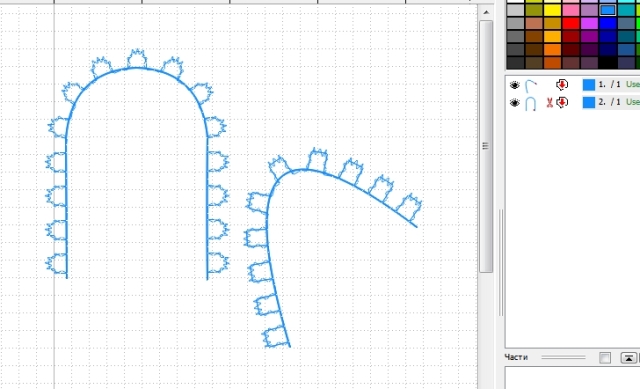The height and width of the screenshot is (389, 640).
Task: Click the scissors trim icon on object 2
Action: point(549,103)
